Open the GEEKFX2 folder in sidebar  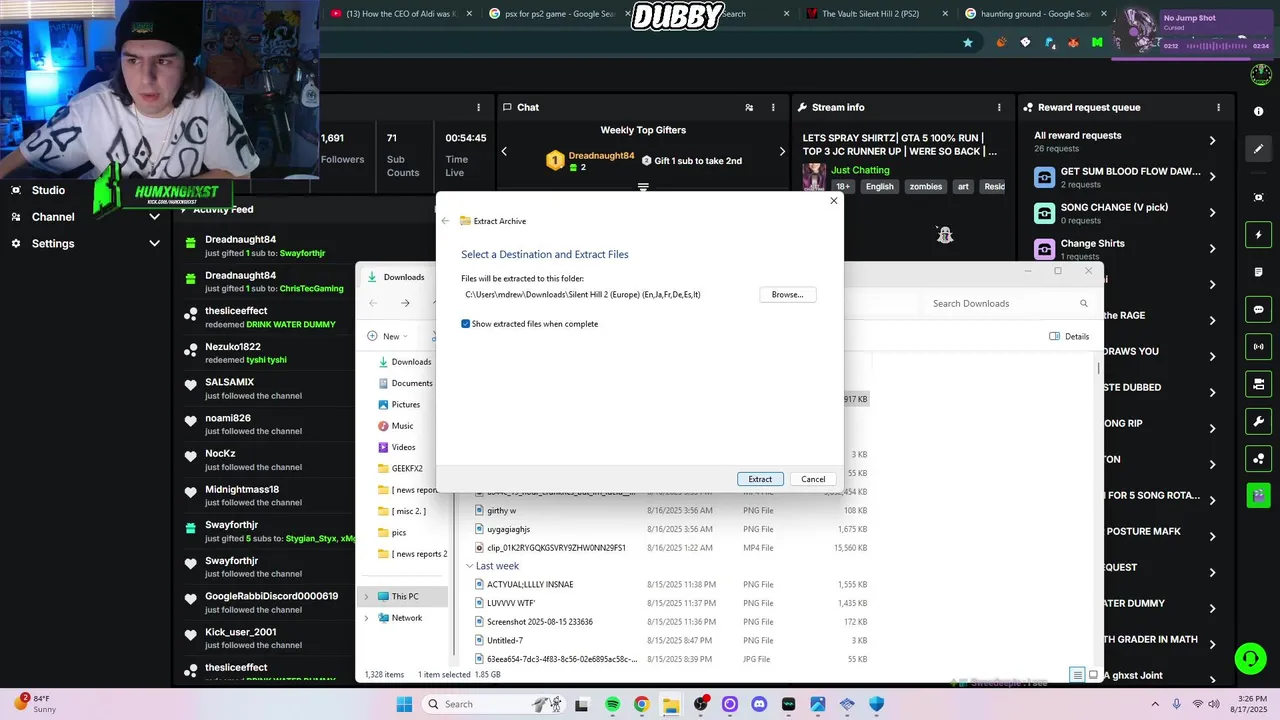click(x=400, y=468)
